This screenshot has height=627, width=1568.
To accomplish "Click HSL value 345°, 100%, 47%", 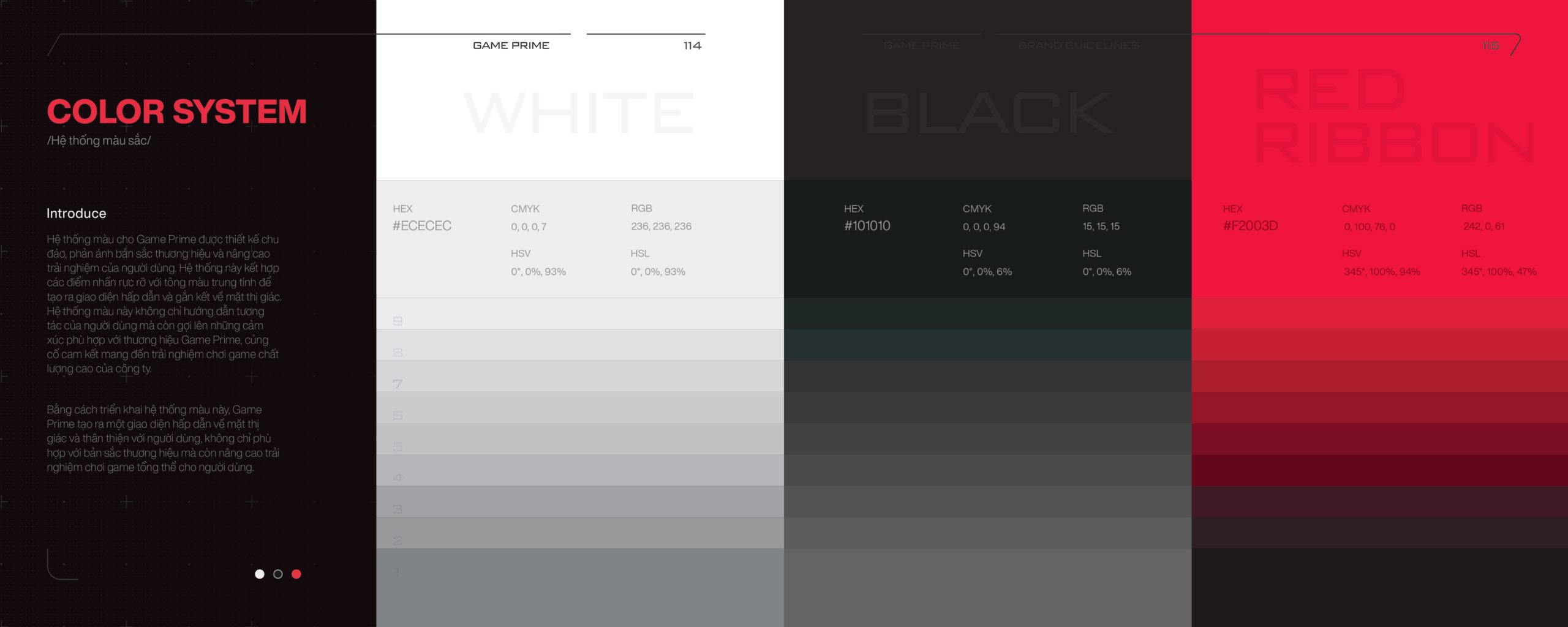I will click(x=1499, y=271).
